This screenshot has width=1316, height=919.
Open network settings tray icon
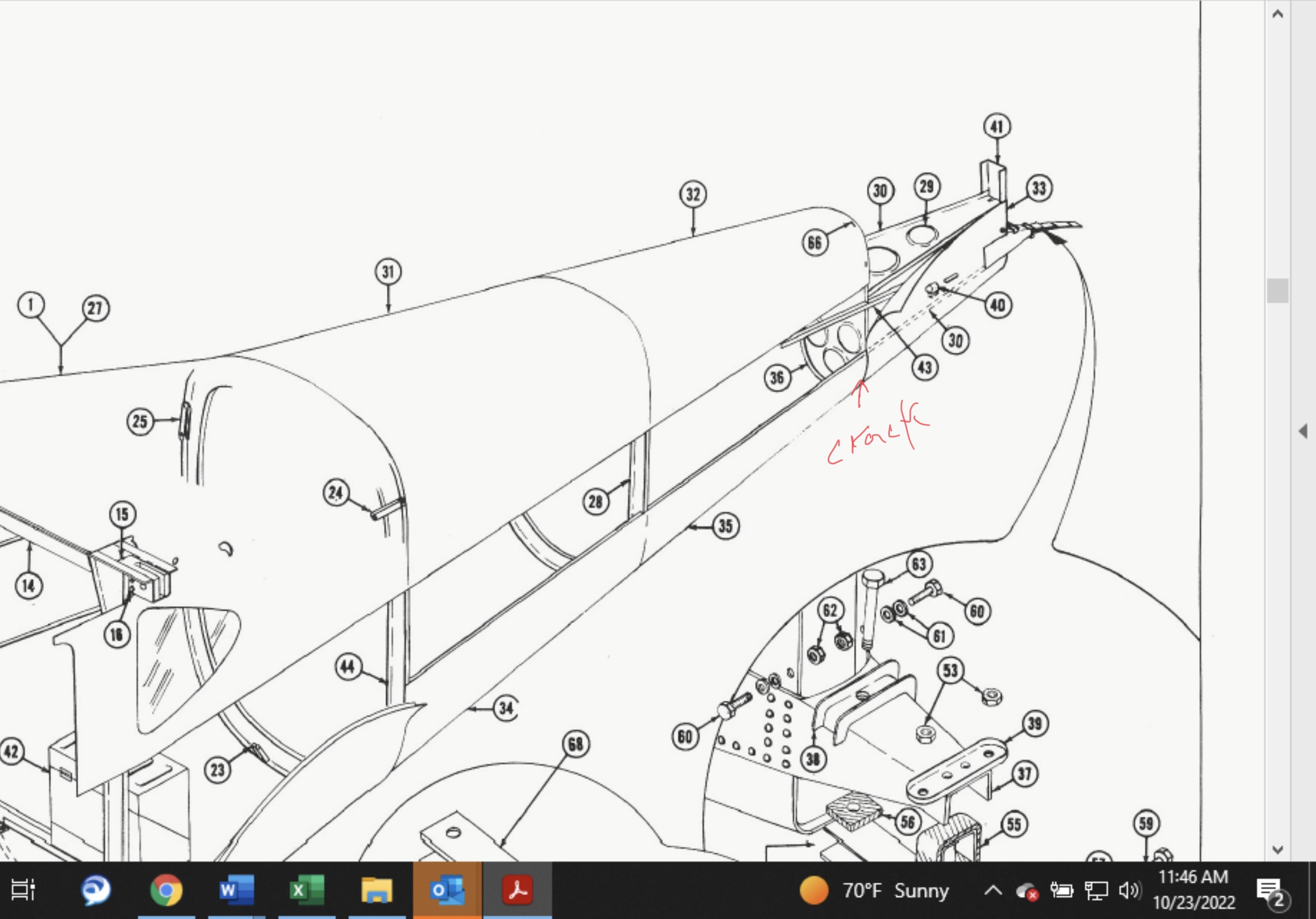pyautogui.click(x=1096, y=890)
